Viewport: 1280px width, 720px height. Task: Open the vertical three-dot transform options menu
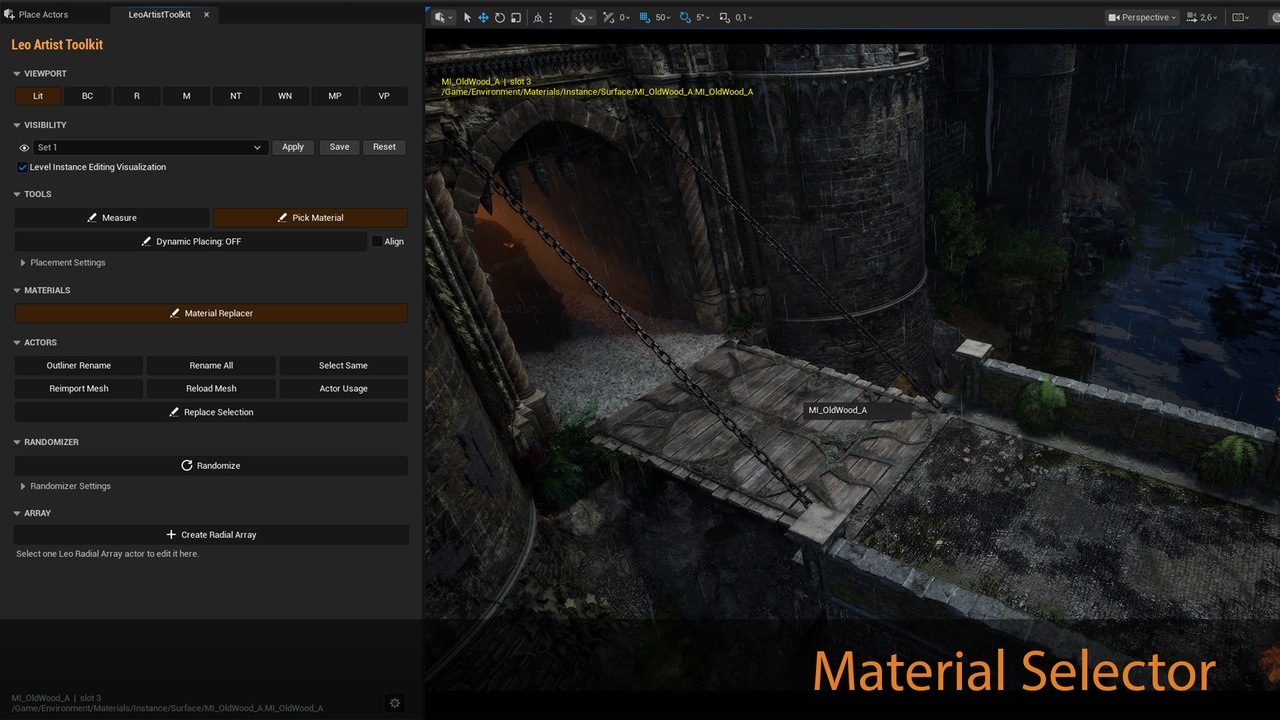tap(551, 17)
